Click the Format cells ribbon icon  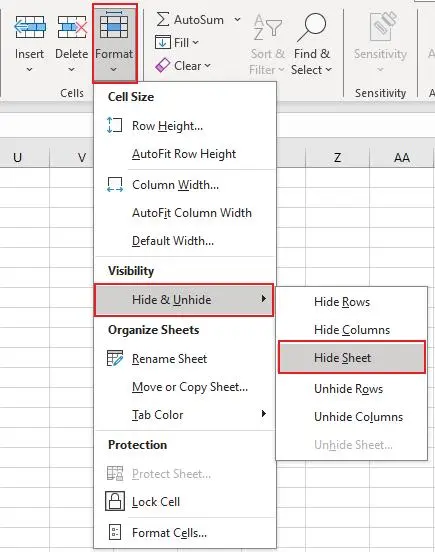(x=114, y=25)
